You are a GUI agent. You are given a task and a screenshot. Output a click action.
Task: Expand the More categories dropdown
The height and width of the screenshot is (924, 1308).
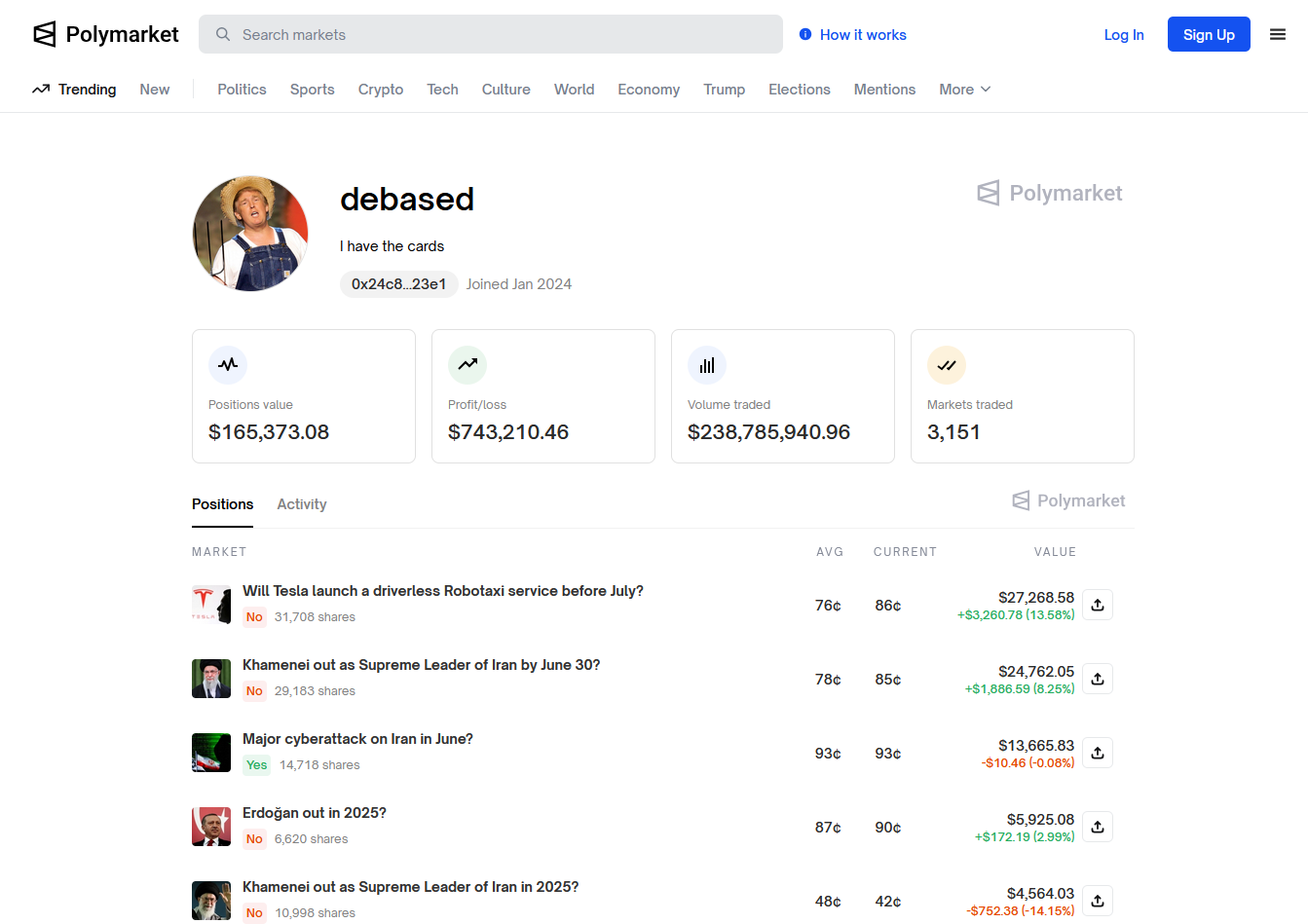pyautogui.click(x=964, y=89)
